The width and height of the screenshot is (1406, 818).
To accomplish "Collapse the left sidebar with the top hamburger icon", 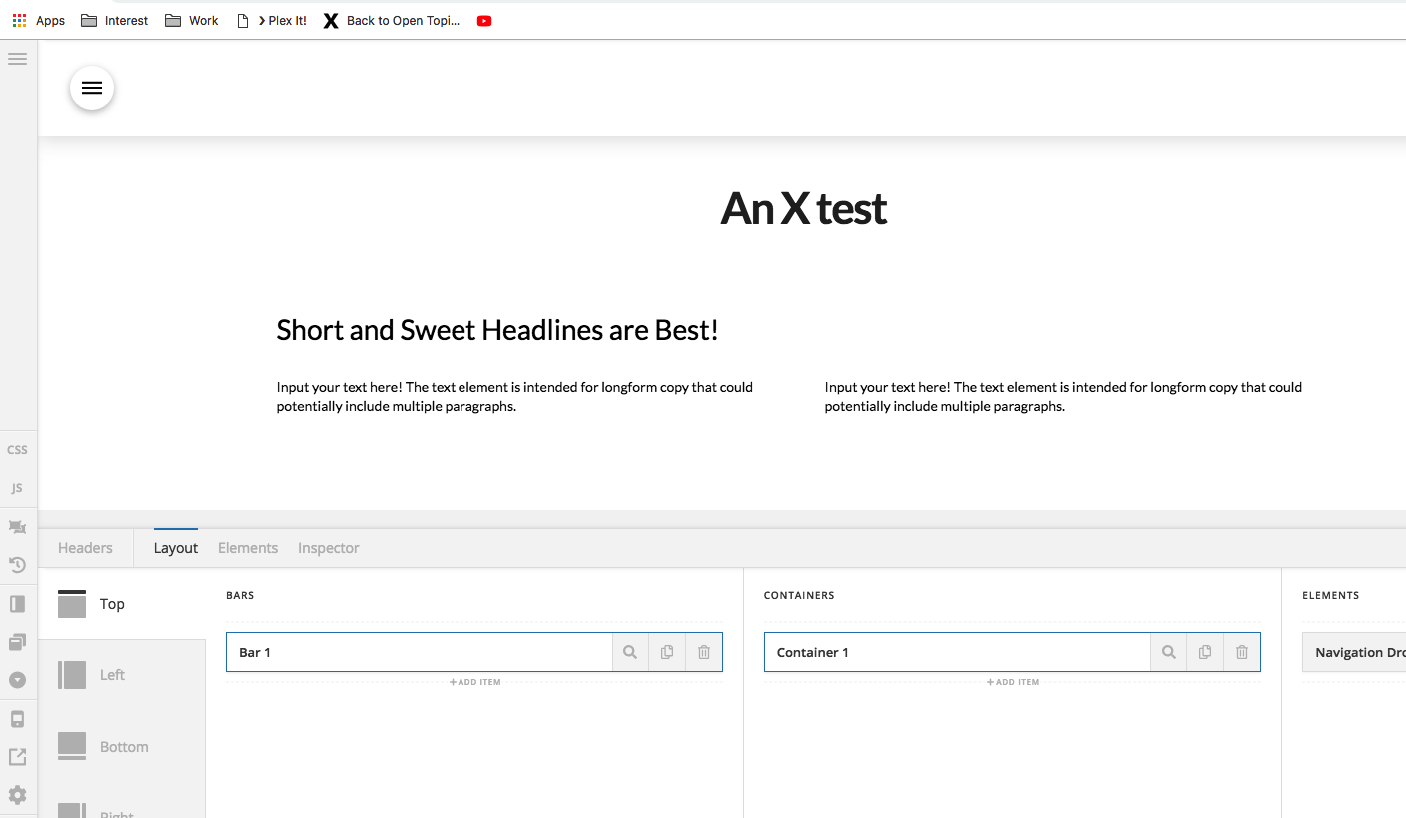I will (17, 59).
